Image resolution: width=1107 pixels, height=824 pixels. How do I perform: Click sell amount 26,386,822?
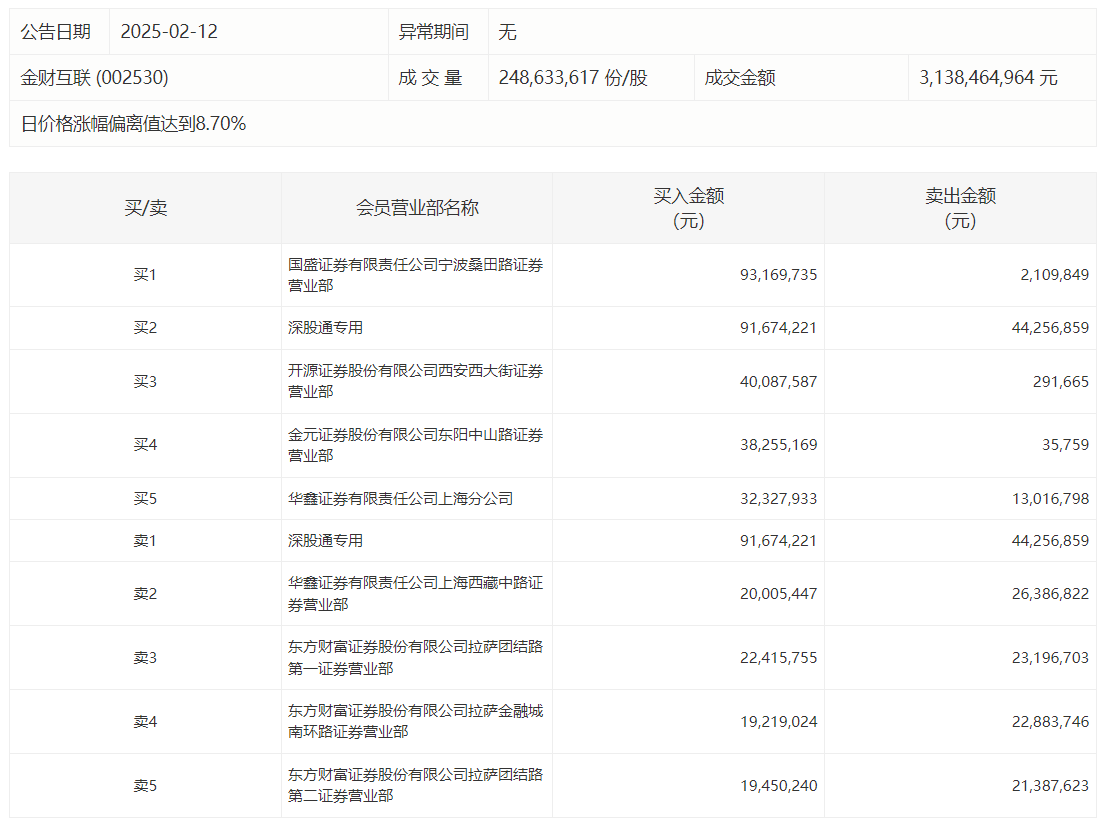1051,594
